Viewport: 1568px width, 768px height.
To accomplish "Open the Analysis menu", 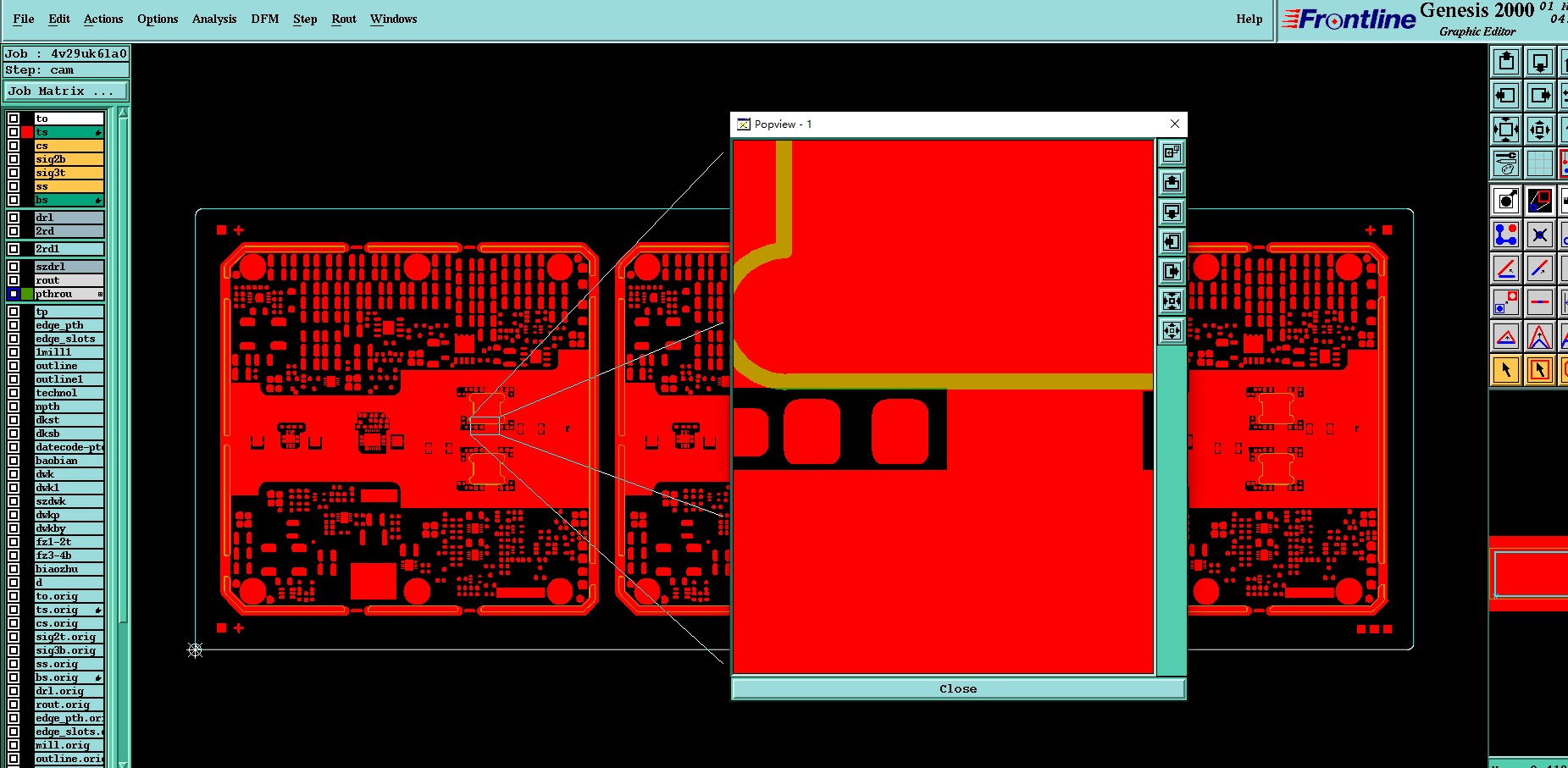I will [x=214, y=19].
